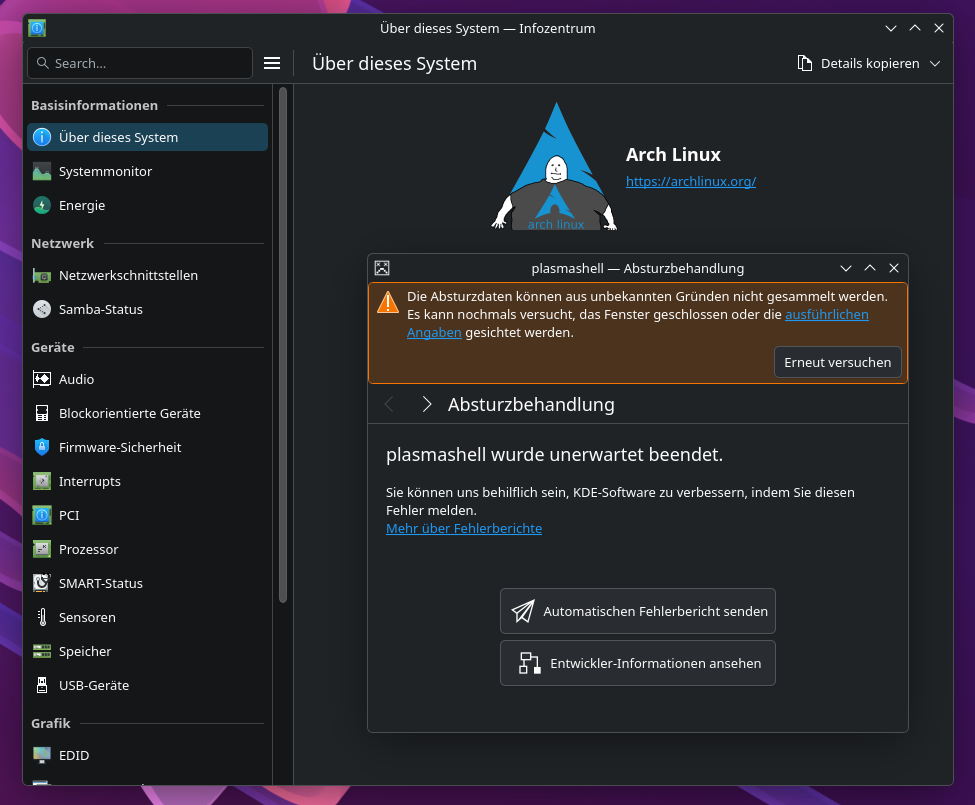Select Systemmonitor text in sidebar
975x805 pixels.
pos(105,172)
